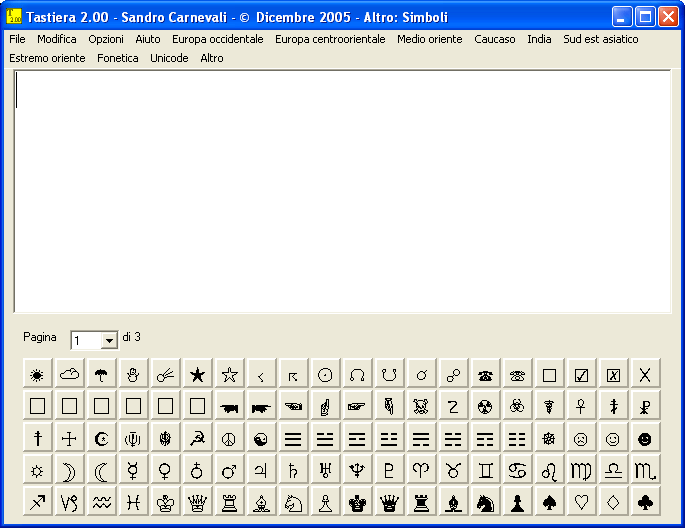The width and height of the screenshot is (685, 528).
Task: Insert the frowning face symbol
Action: (x=581, y=438)
